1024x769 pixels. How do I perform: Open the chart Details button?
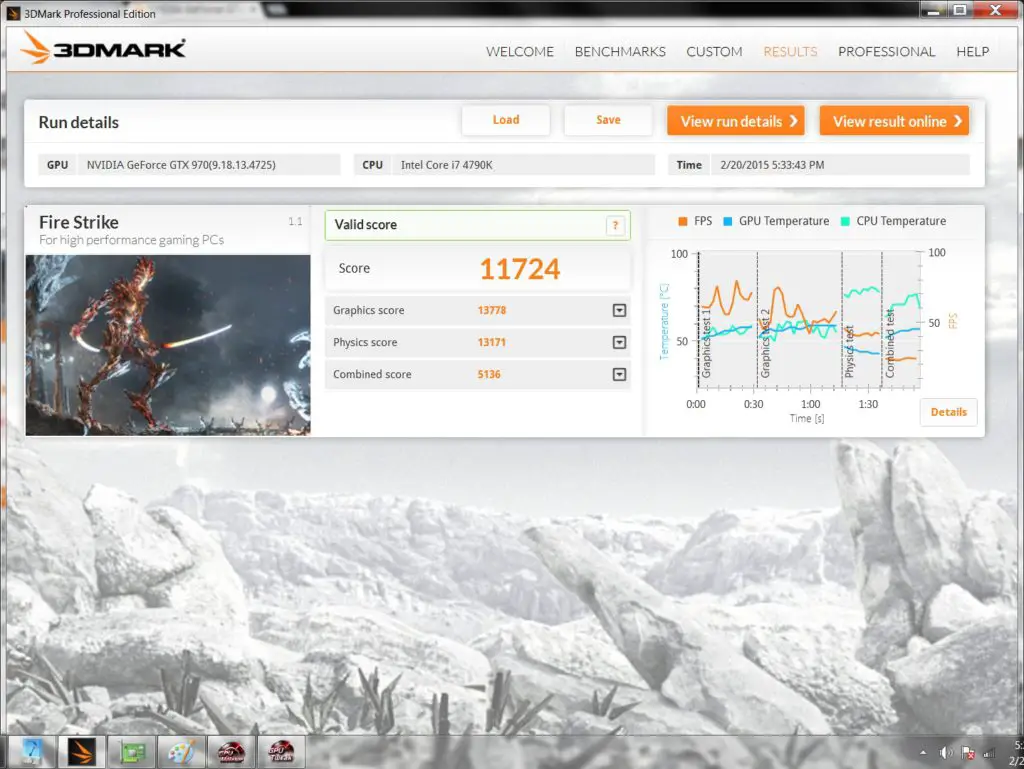tap(948, 412)
